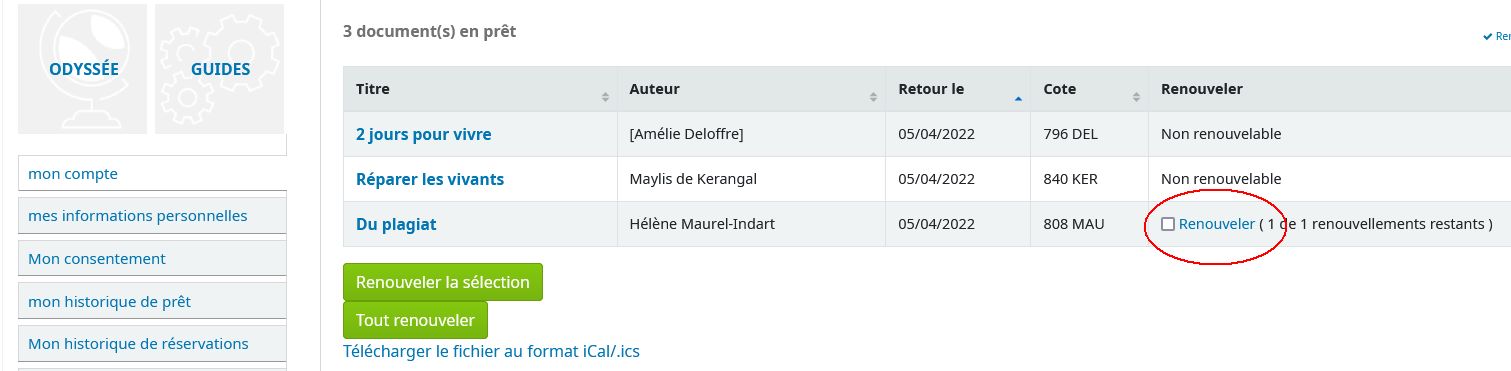Tick the Renouveler checkbox for Du plagiat
Screen dimensions: 1511x371
pyautogui.click(x=1168, y=225)
